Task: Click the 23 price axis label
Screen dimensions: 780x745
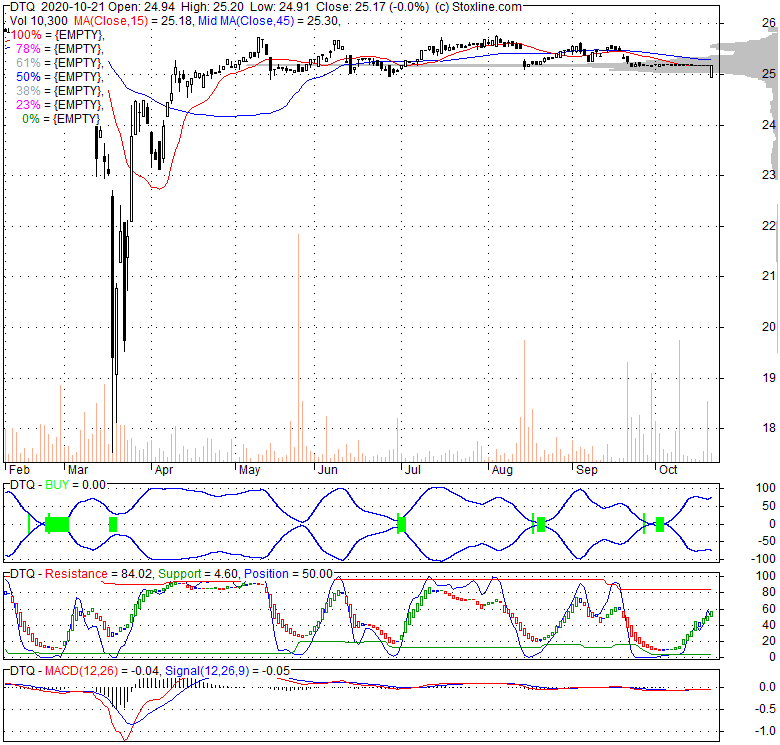Action: click(x=769, y=175)
